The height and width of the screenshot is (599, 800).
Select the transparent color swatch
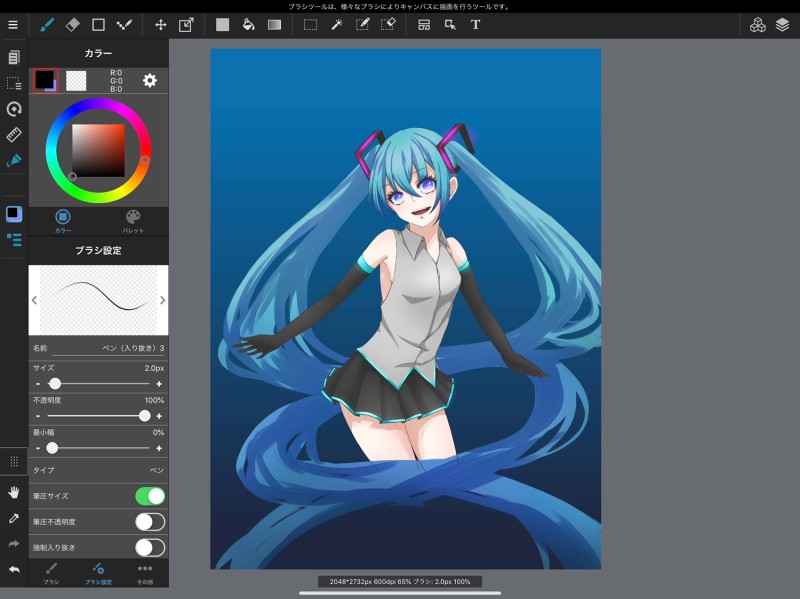point(76,81)
